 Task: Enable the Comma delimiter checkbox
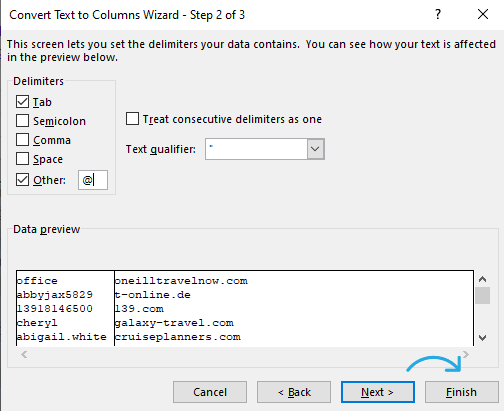point(22,140)
